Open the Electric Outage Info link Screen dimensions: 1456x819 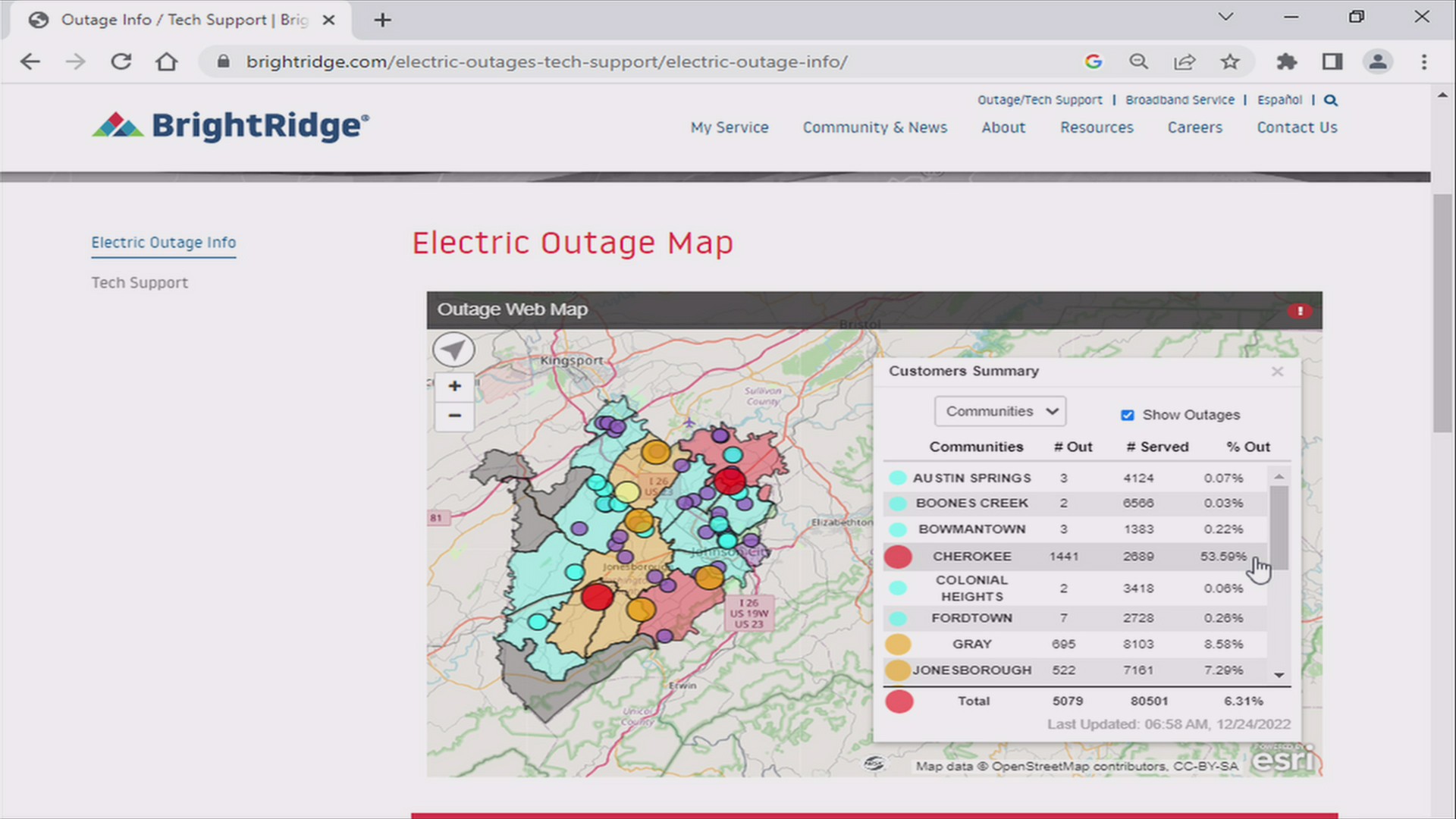point(163,242)
